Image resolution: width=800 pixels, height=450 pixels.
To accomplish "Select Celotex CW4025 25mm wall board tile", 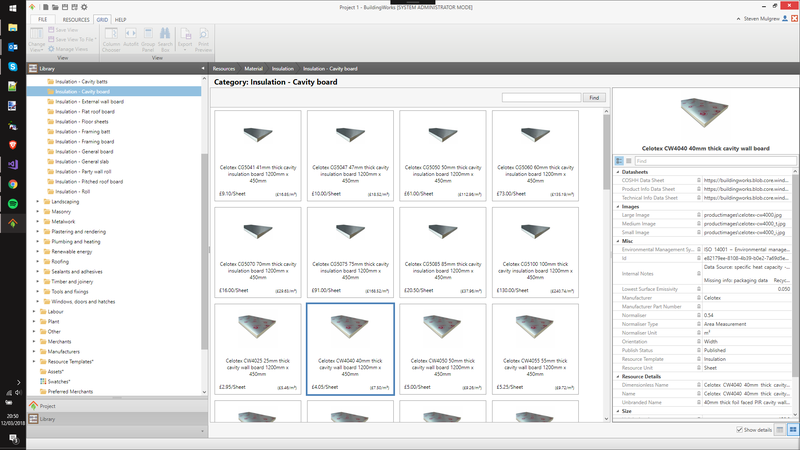I will pyautogui.click(x=258, y=349).
